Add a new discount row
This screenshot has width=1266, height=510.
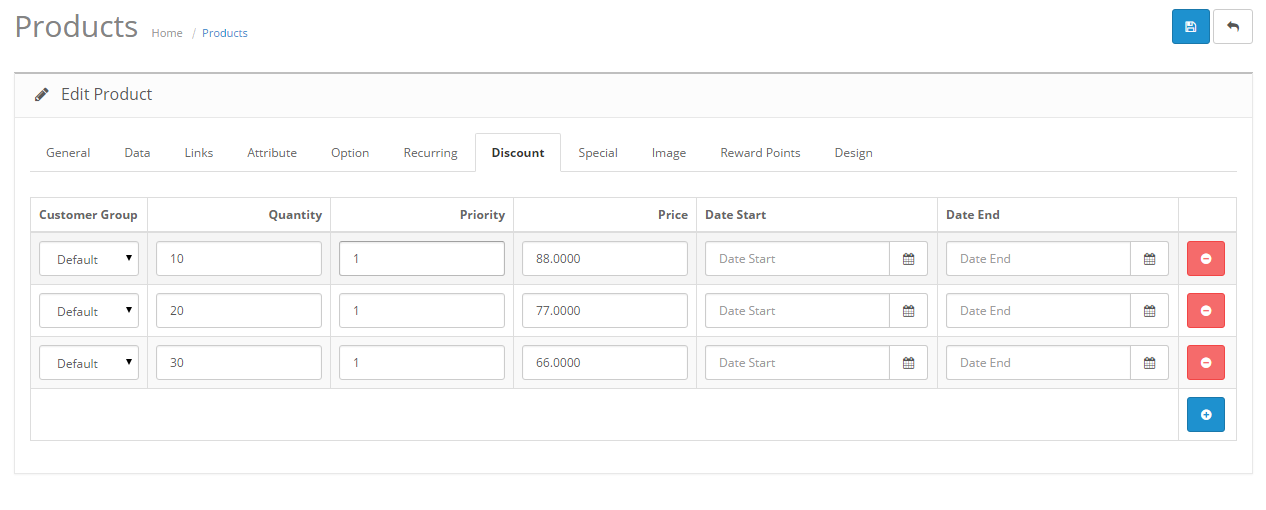tap(1205, 415)
